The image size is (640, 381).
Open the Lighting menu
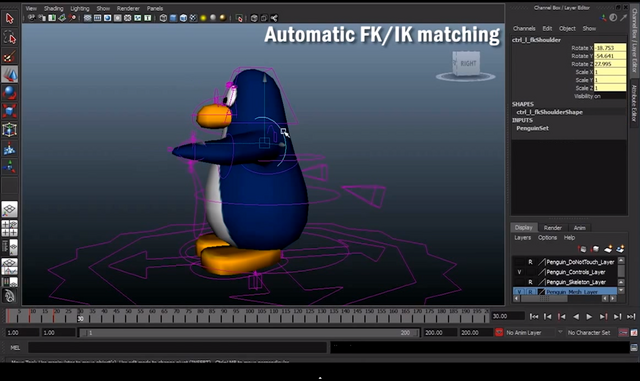coord(80,8)
